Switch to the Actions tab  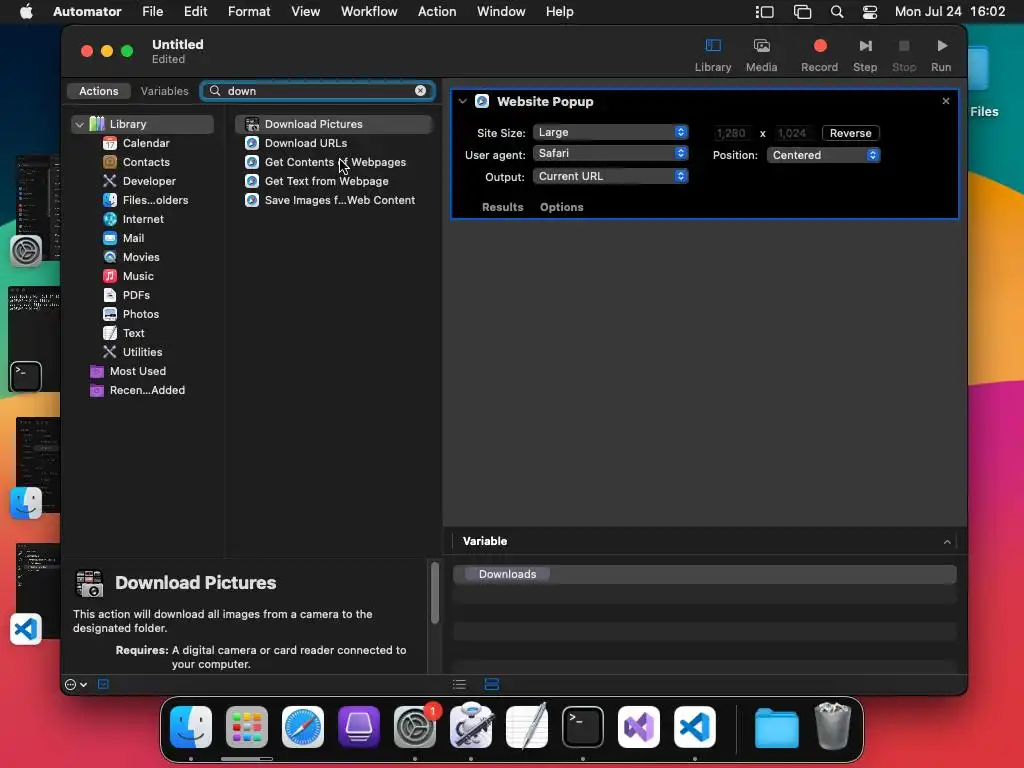click(99, 91)
